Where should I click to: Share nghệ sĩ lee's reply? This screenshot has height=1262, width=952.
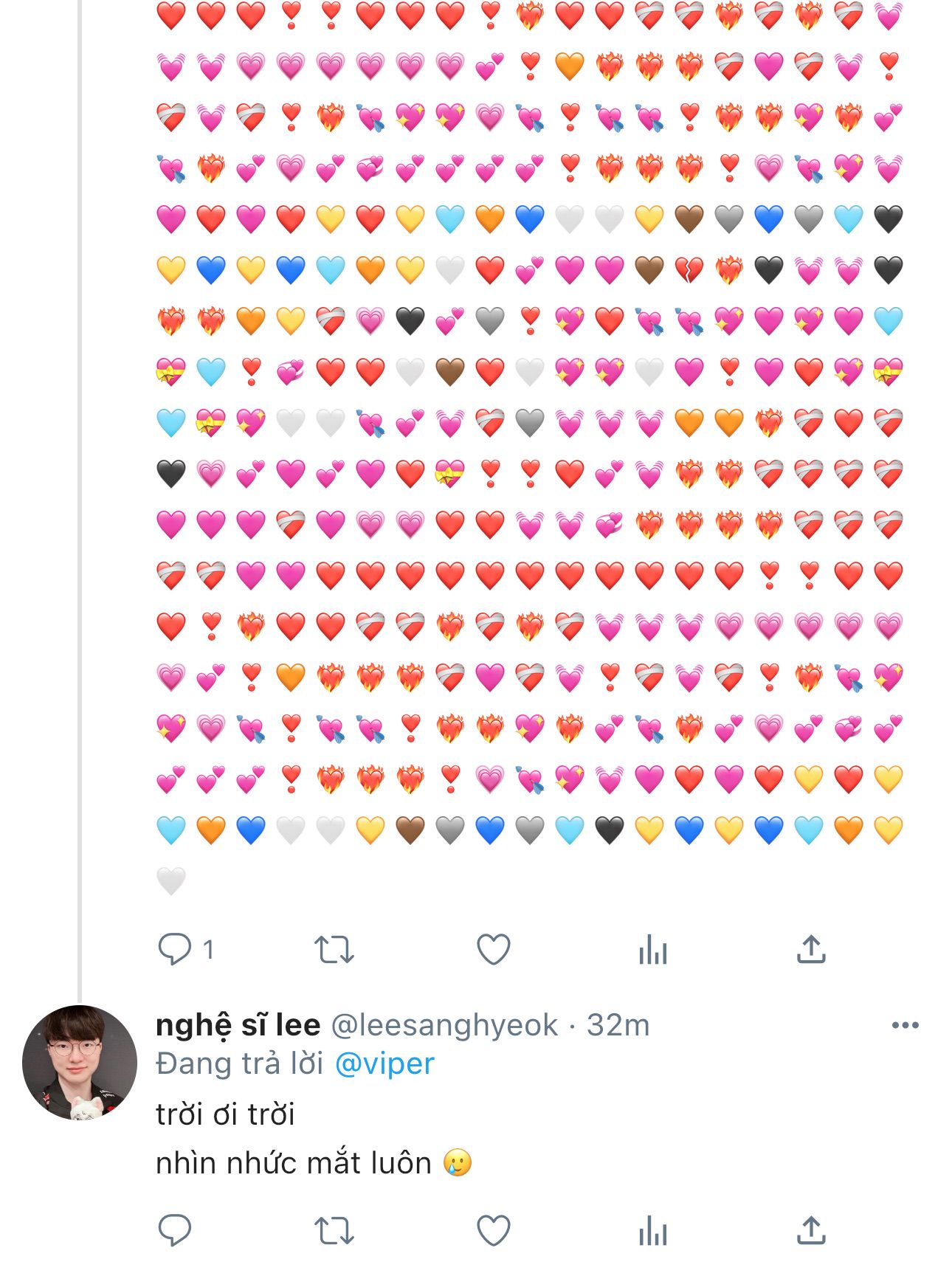[810, 1231]
